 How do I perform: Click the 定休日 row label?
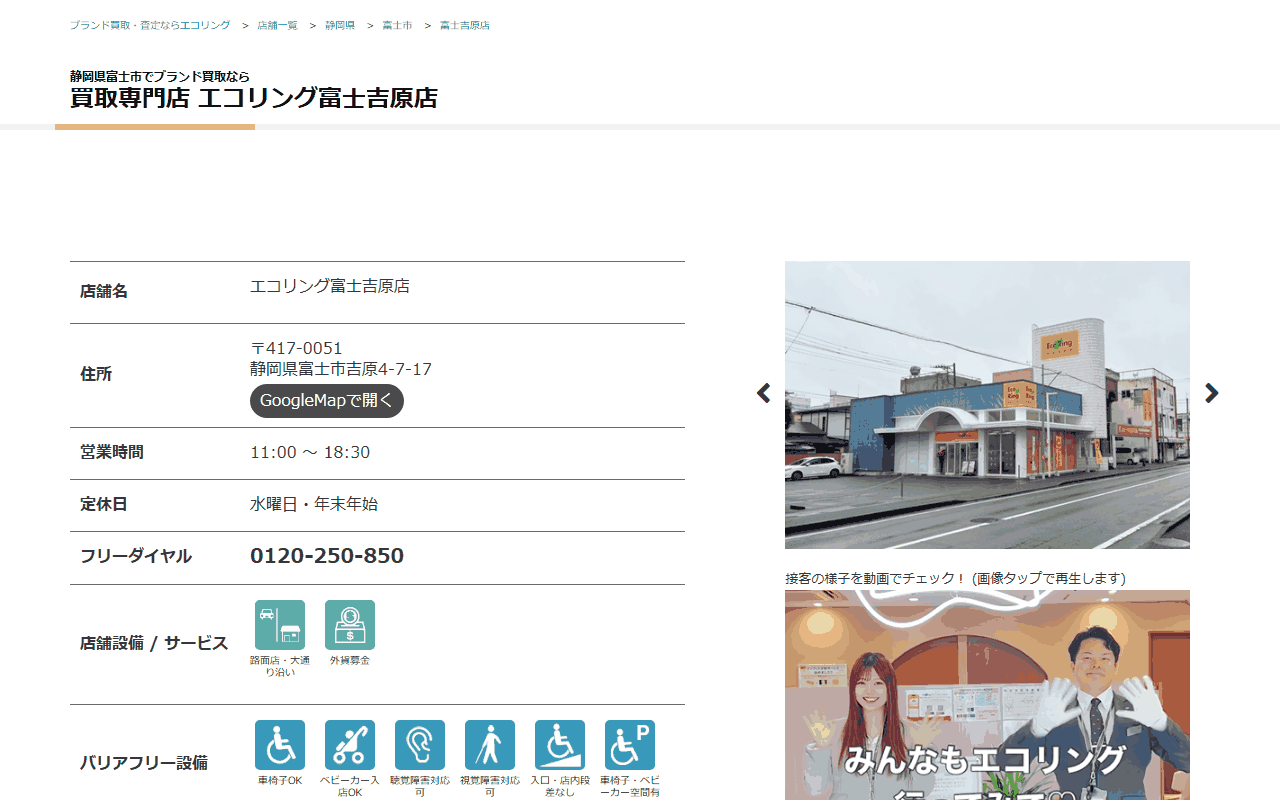click(x=104, y=504)
